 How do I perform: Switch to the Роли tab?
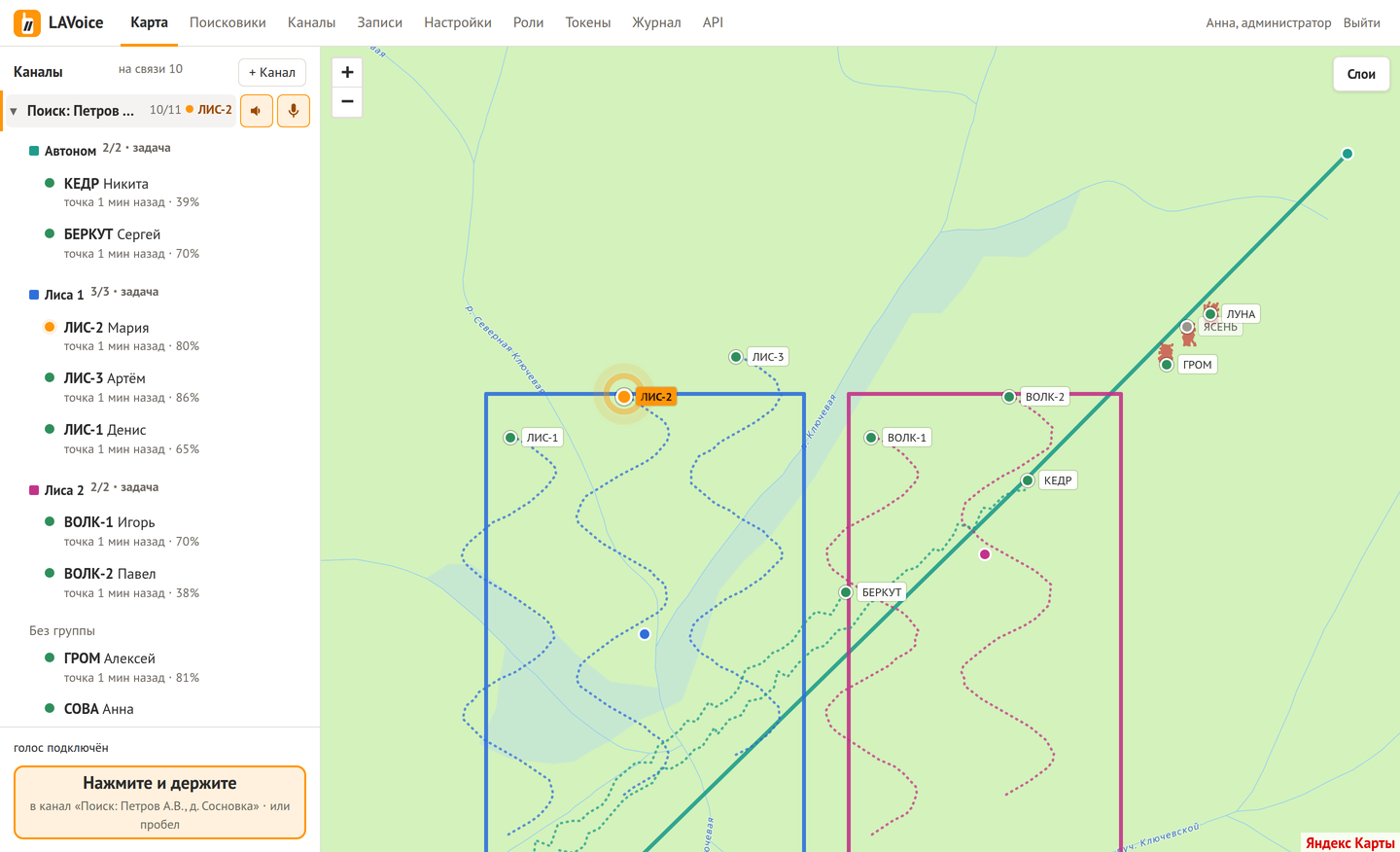click(x=528, y=22)
